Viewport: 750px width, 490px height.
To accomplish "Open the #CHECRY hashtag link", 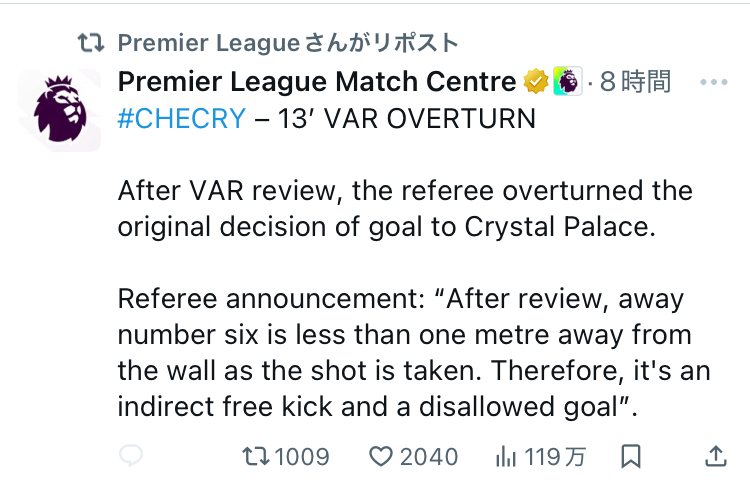I will point(181,118).
